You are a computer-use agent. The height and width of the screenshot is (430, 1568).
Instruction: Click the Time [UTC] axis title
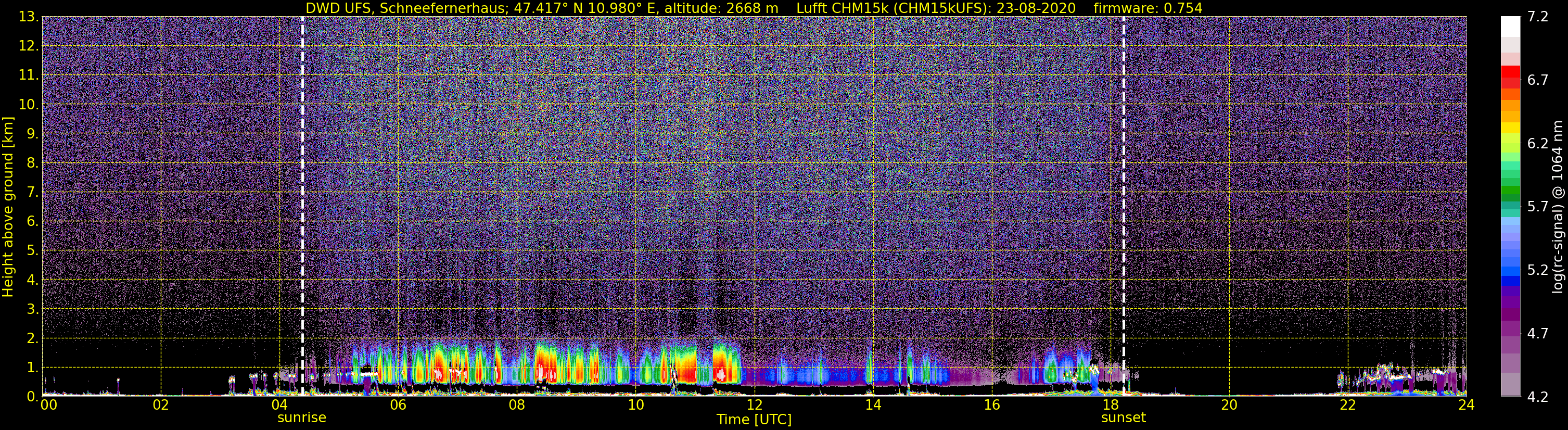click(x=754, y=420)
